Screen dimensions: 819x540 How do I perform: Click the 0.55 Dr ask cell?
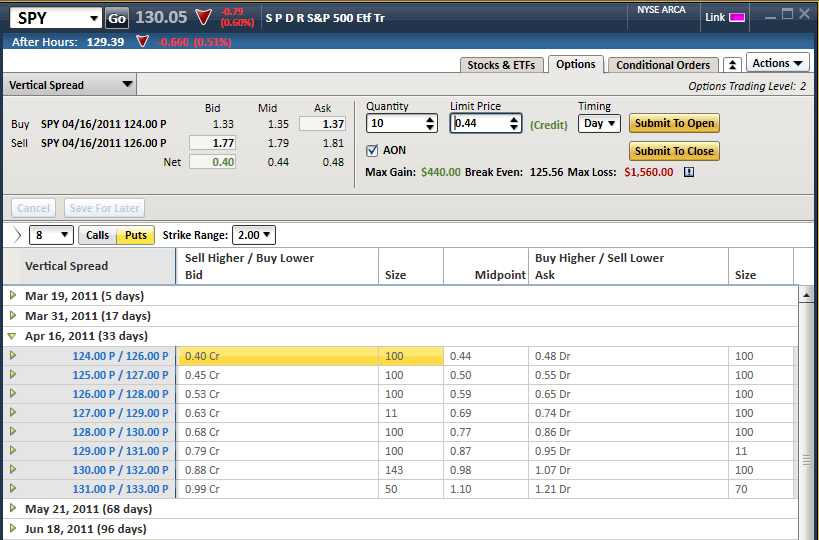pos(628,375)
